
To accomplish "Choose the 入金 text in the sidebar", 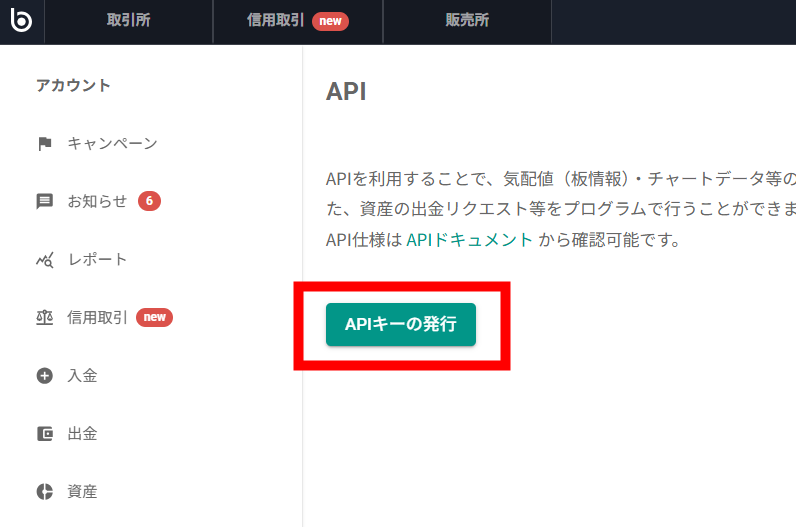I will pos(82,376).
